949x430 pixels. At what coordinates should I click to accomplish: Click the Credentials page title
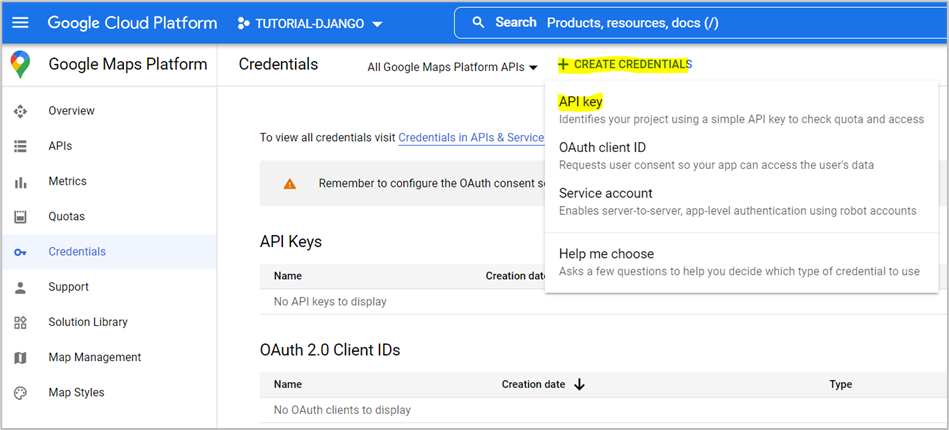[278, 64]
